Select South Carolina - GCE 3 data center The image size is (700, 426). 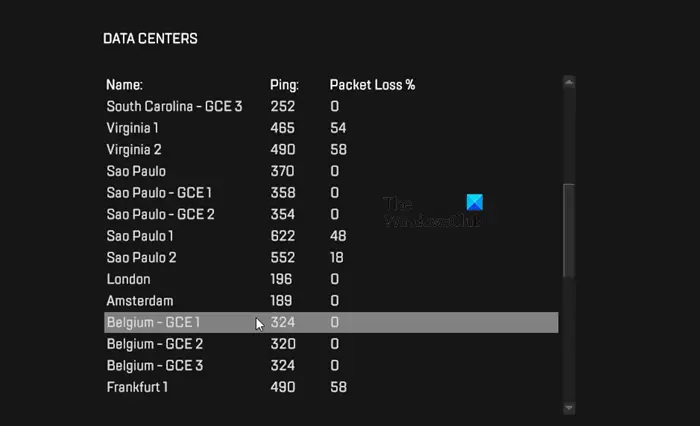[331, 106]
